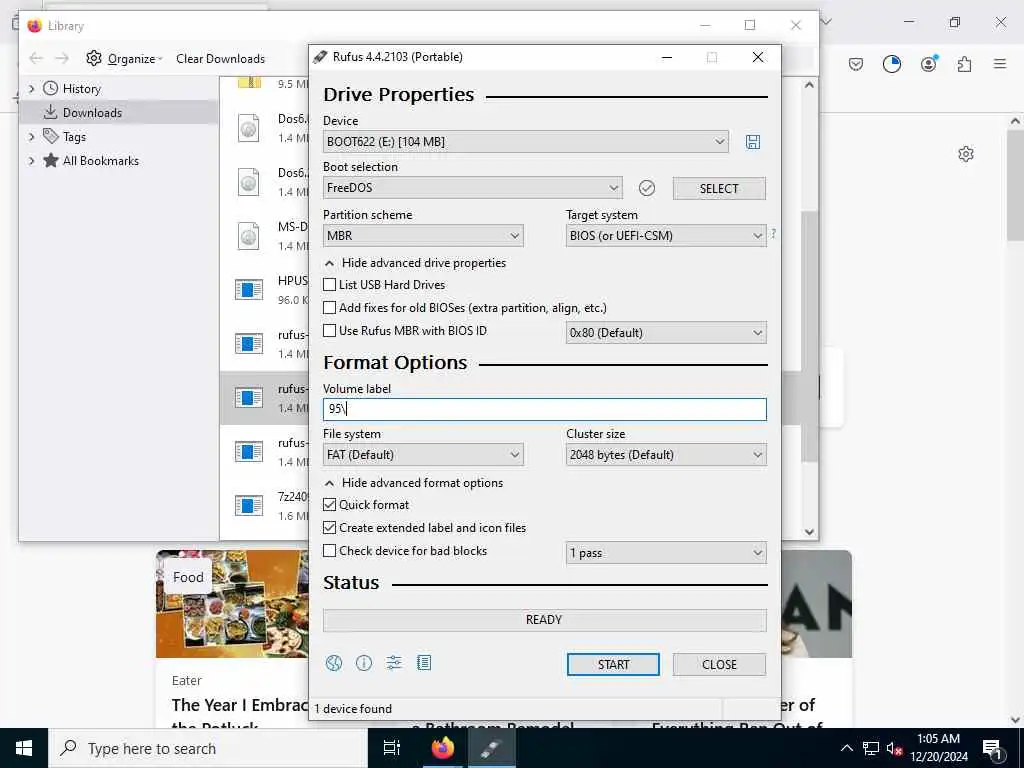Click the checkmark hash icon beside Boot selection
This screenshot has width=1024, height=768.
(647, 188)
